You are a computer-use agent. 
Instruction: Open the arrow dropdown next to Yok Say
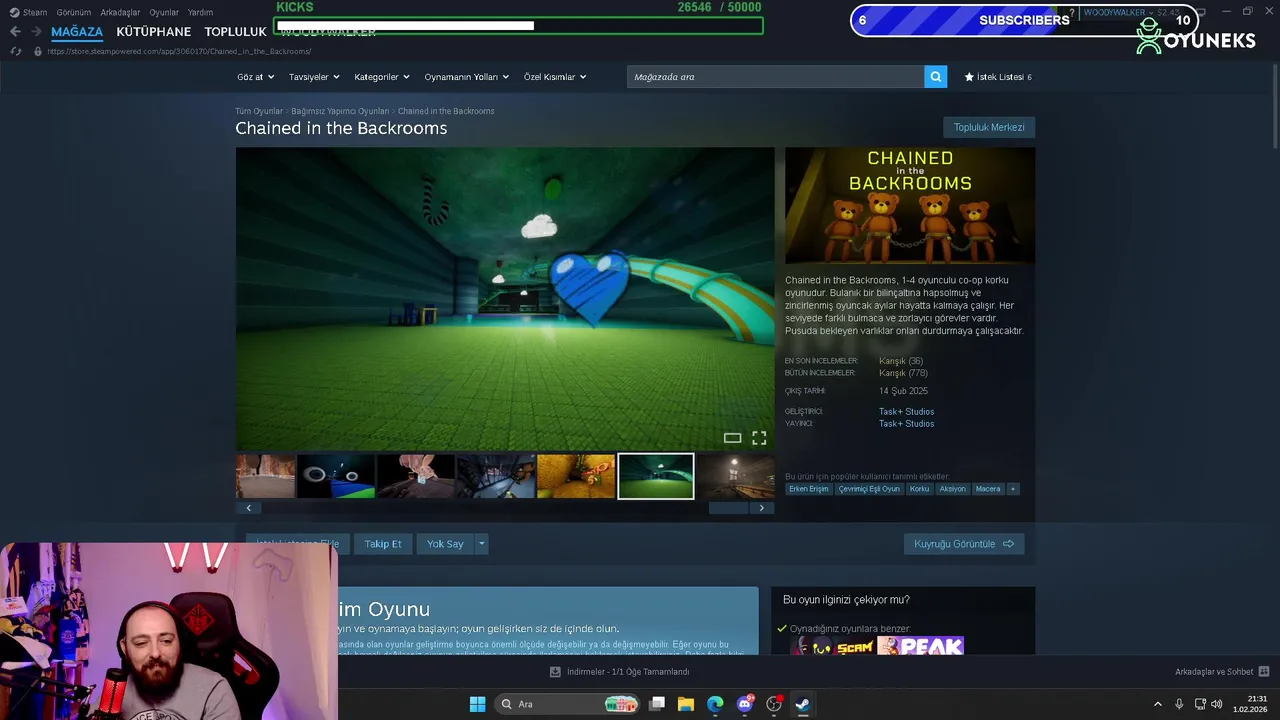(x=481, y=544)
